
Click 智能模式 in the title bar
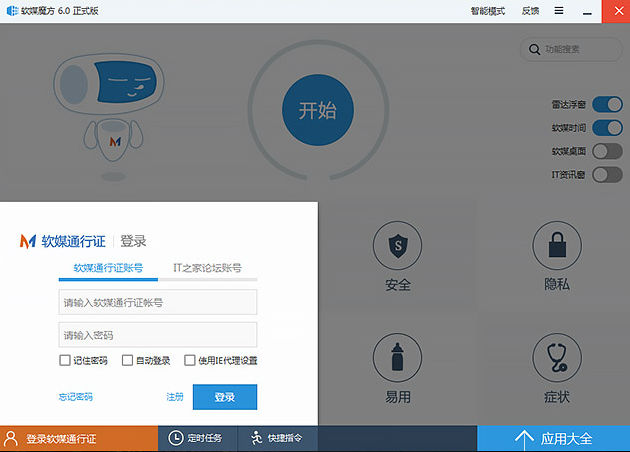[x=488, y=11]
